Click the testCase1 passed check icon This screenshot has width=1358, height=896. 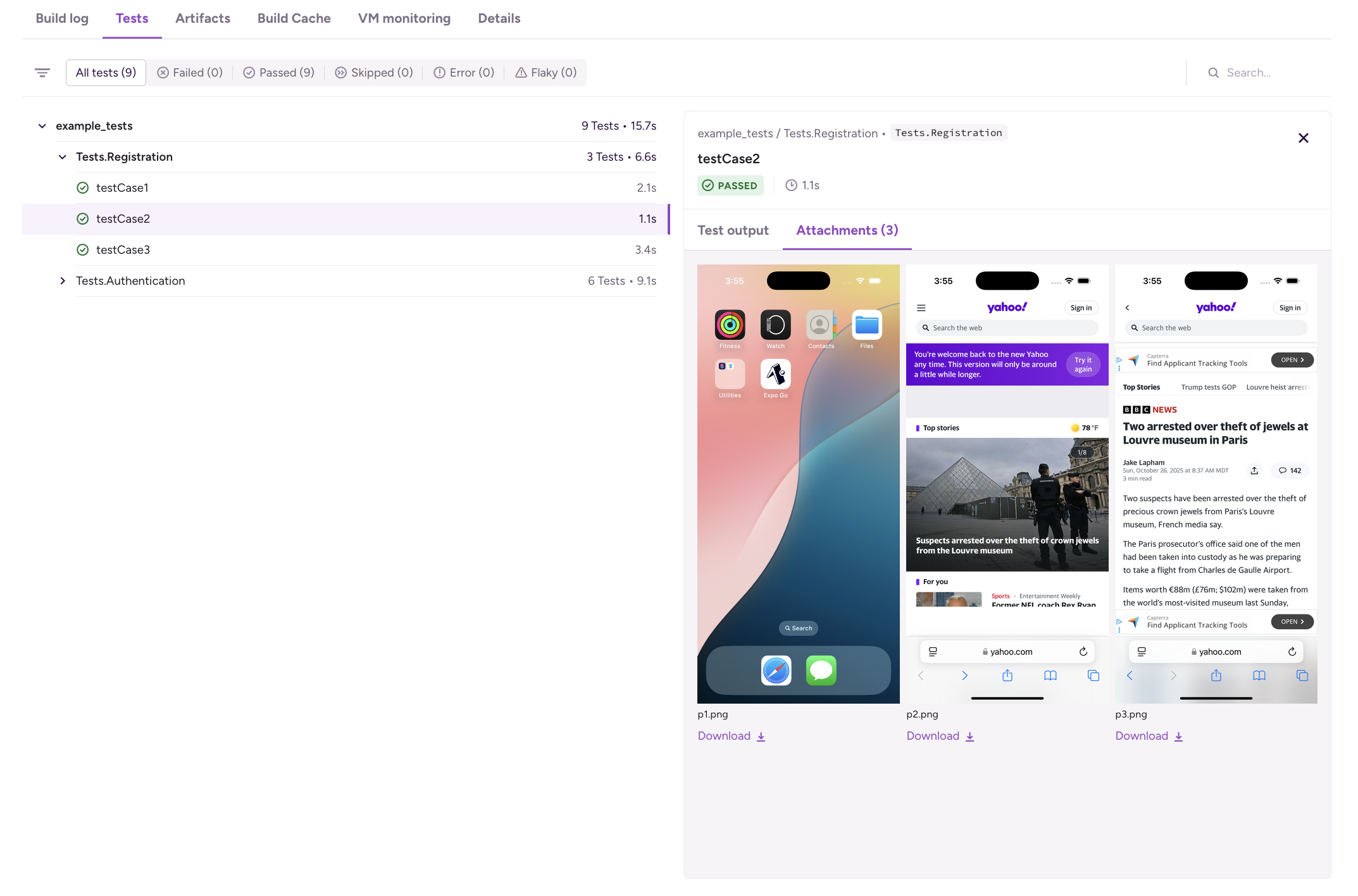[x=82, y=188]
